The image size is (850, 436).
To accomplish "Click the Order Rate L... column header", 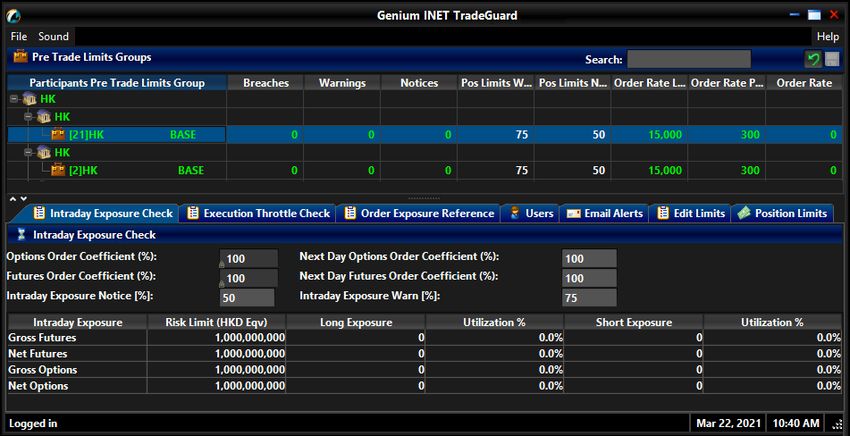I will (x=650, y=83).
